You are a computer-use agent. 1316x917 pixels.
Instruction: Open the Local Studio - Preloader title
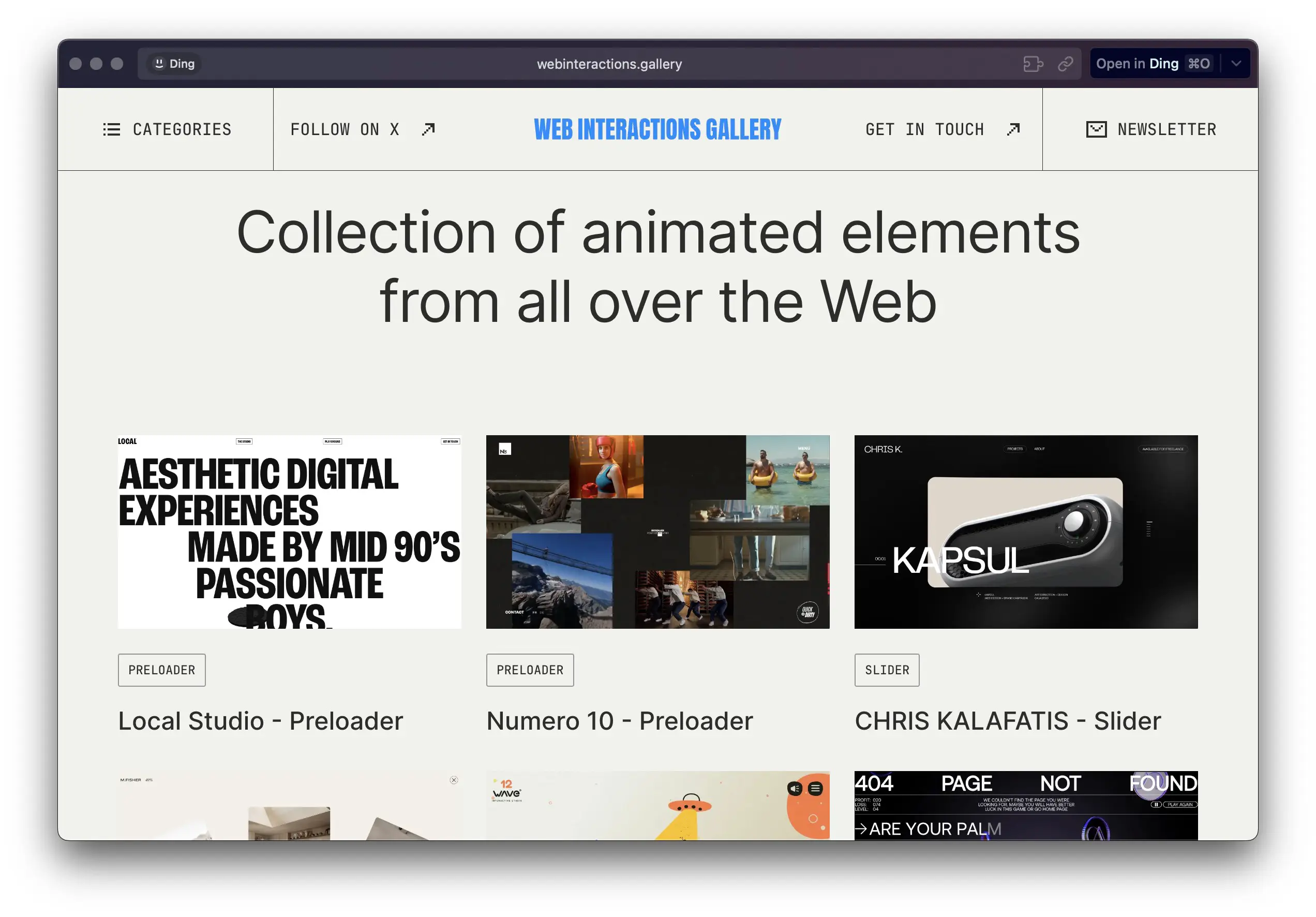pyautogui.click(x=261, y=721)
